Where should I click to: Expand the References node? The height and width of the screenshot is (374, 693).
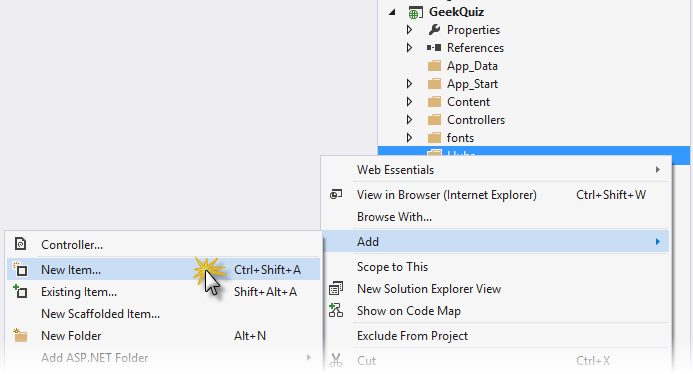pos(409,47)
